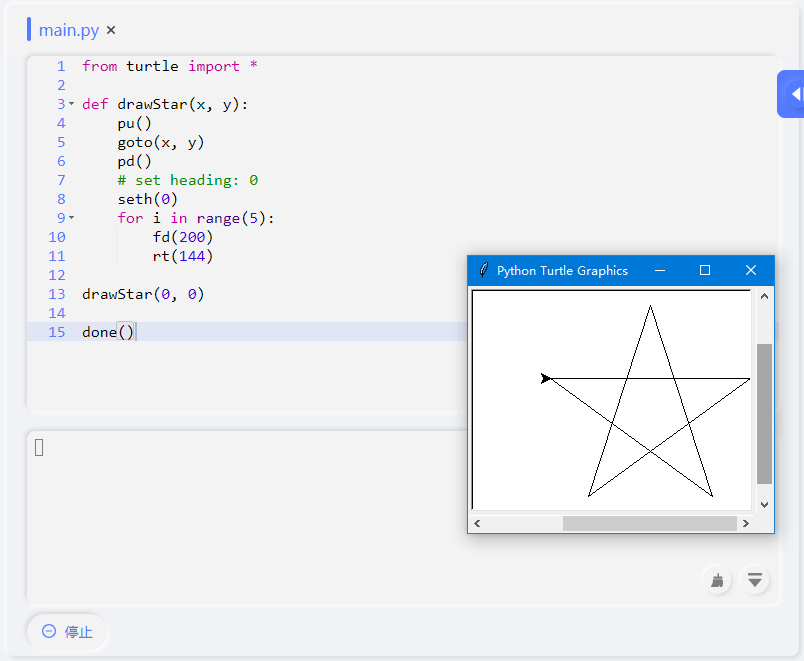Viewport: 804px width, 661px height.
Task: Clear console with the broom icon
Action: 717,580
